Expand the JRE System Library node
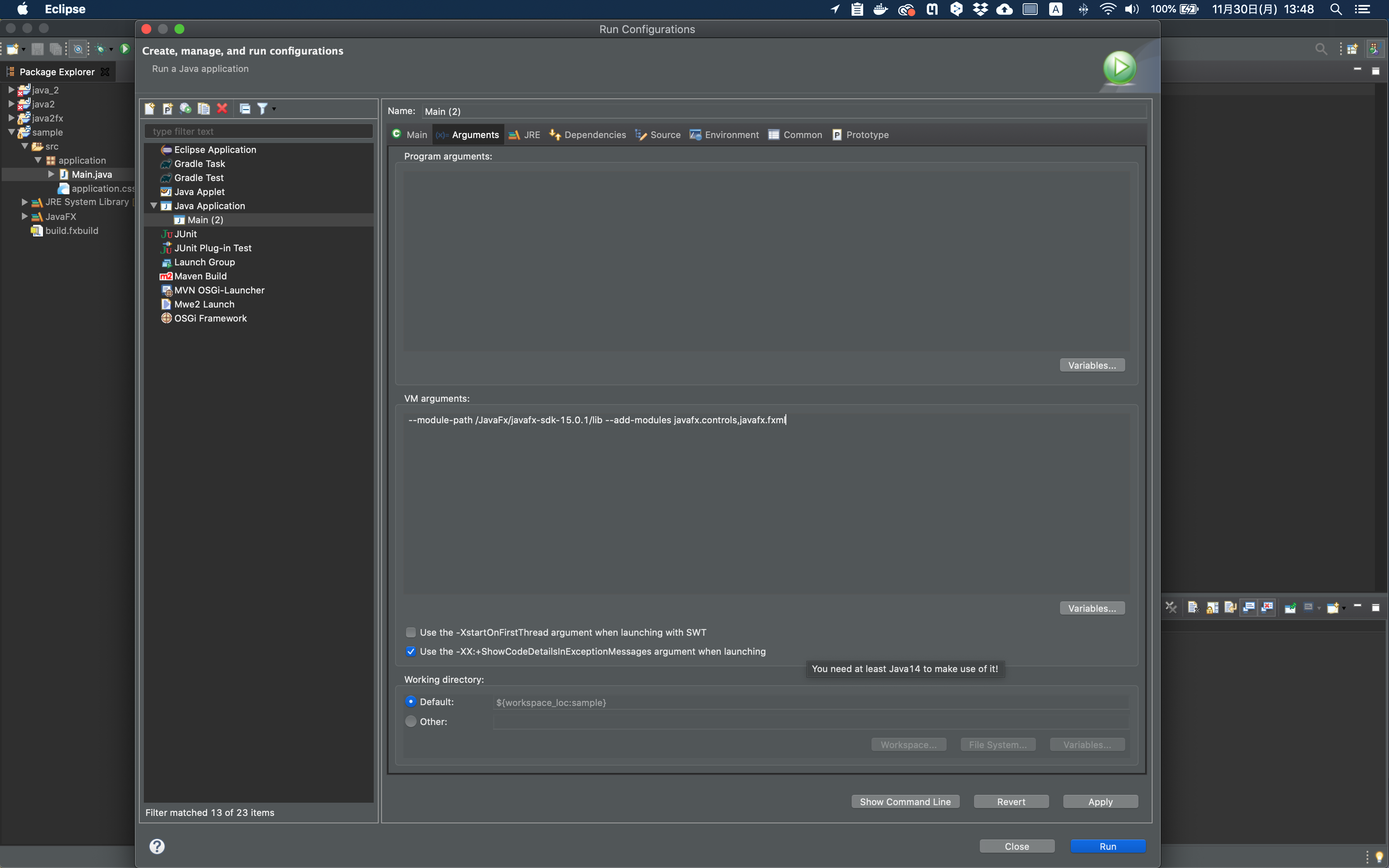1389x868 pixels. pos(24,202)
